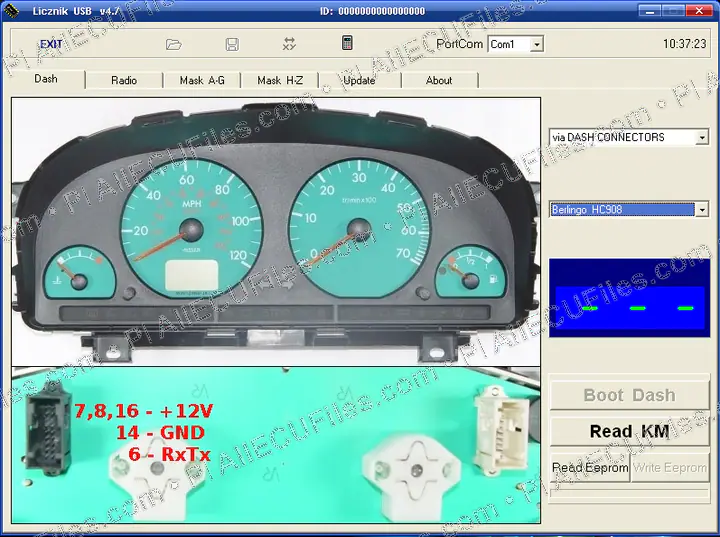Click the connector pinout image
The width and height of the screenshot is (720, 537).
(276, 444)
